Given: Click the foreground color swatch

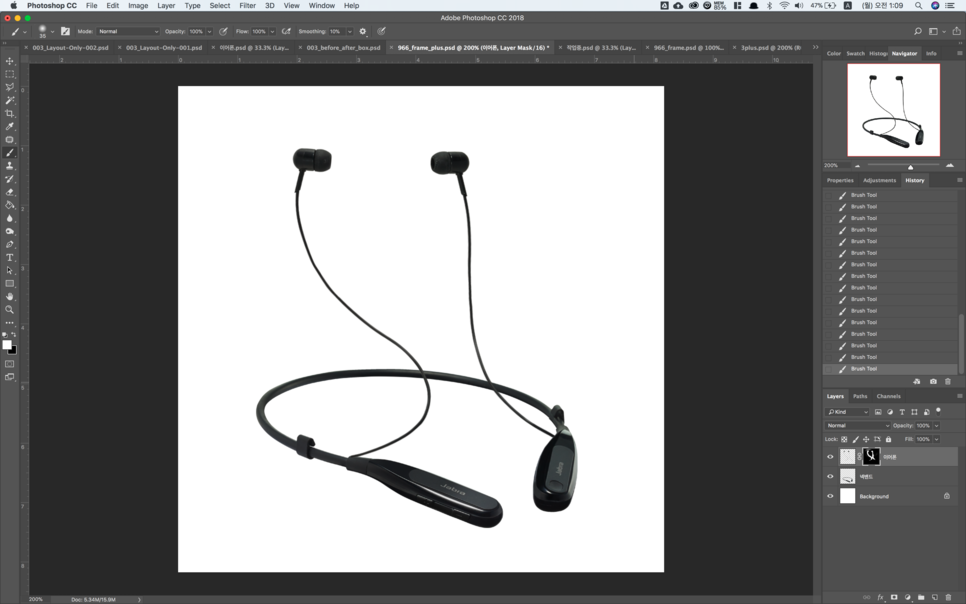Looking at the screenshot, I should pyautogui.click(x=7, y=343).
